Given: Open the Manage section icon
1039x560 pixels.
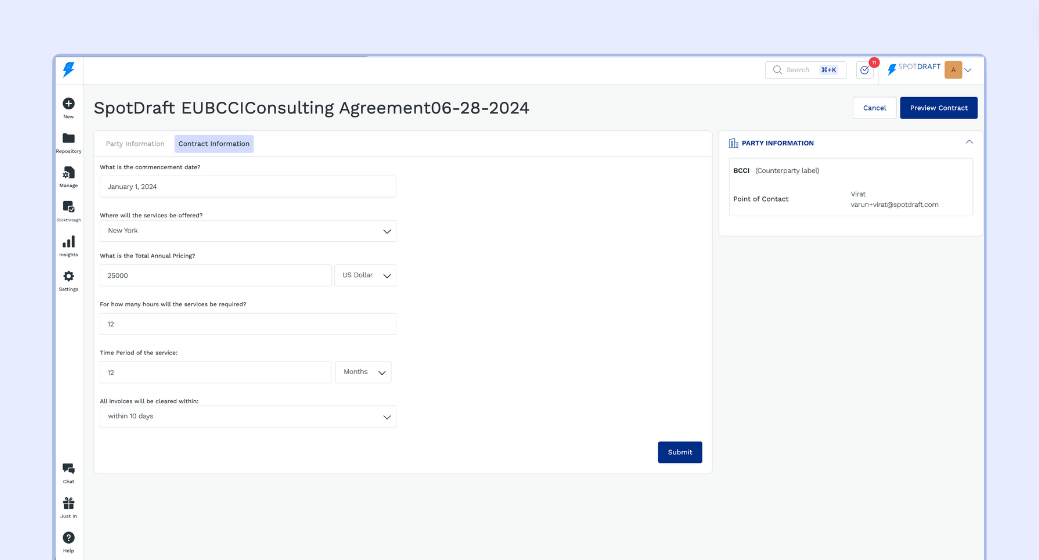Looking at the screenshot, I should pyautogui.click(x=68, y=173).
